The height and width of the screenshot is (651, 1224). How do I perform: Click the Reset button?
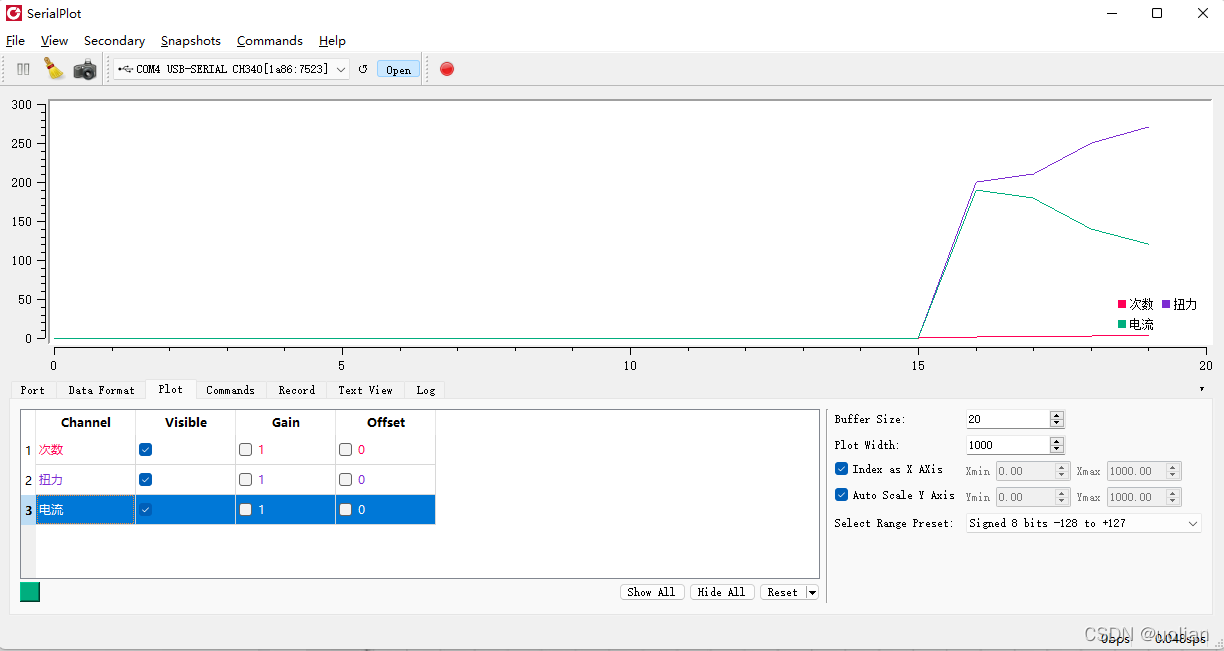(783, 592)
